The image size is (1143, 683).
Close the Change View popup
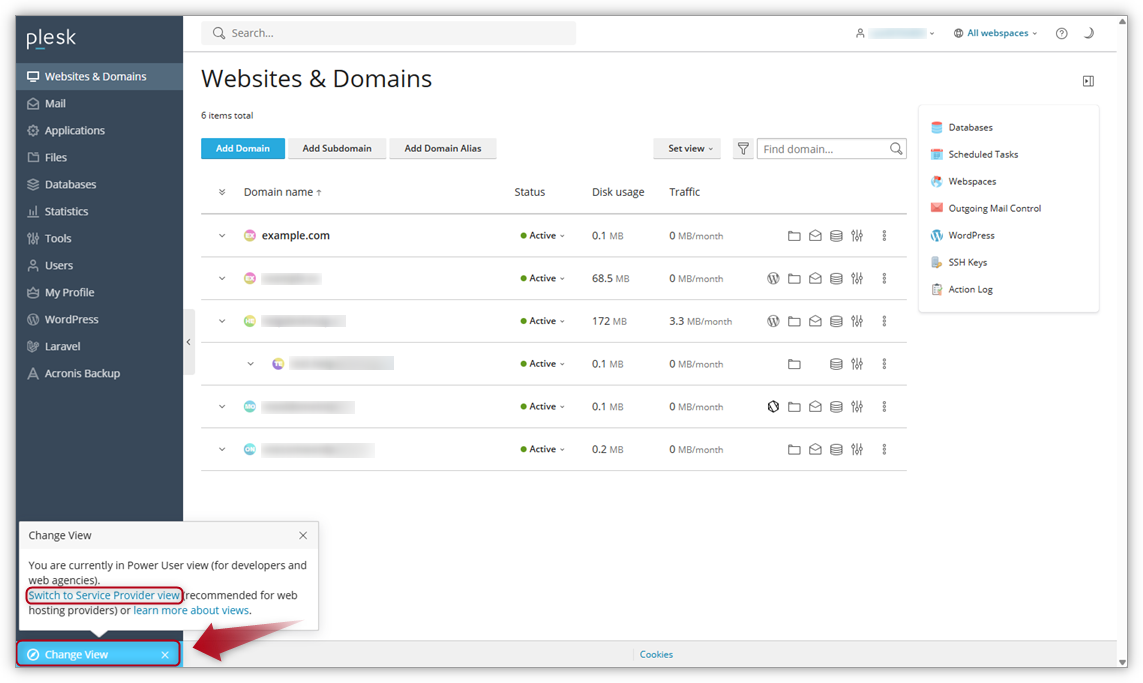[x=303, y=535]
